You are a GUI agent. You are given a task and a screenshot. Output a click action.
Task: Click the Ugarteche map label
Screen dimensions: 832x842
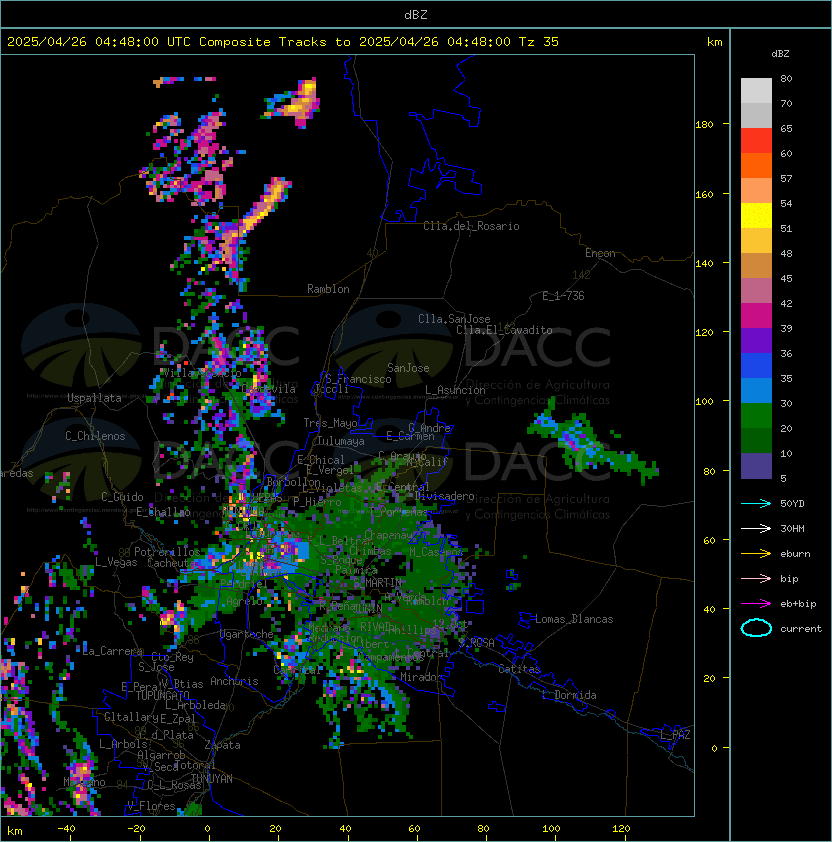point(247,634)
